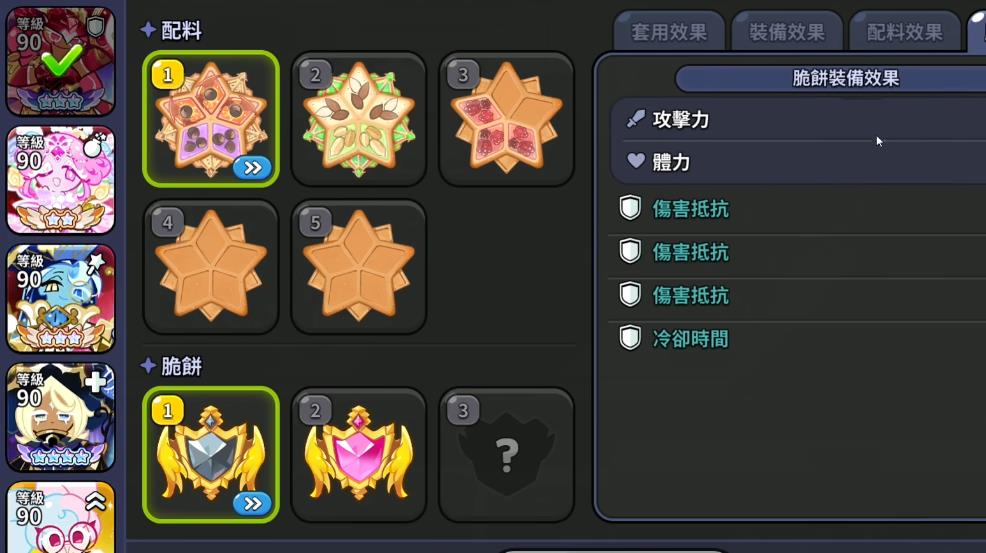The image size is (986, 553).
Task: Switch to the 裝備效果 tab
Action: (x=787, y=31)
